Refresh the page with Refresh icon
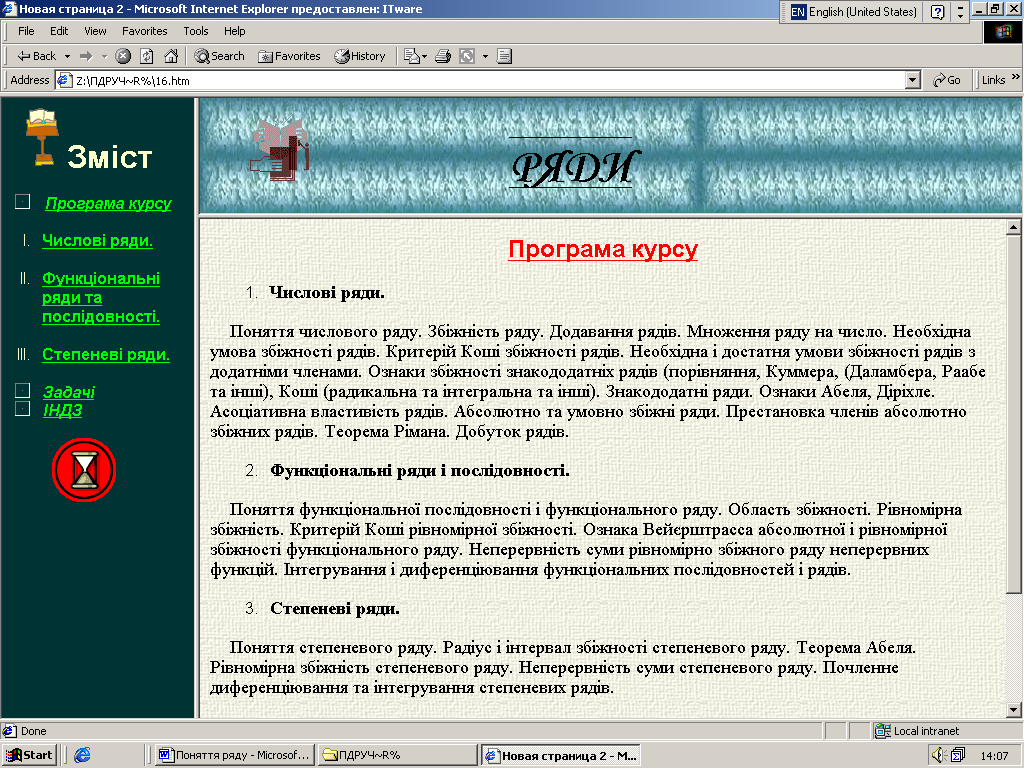Image resolution: width=1024 pixels, height=768 pixels. click(x=147, y=56)
